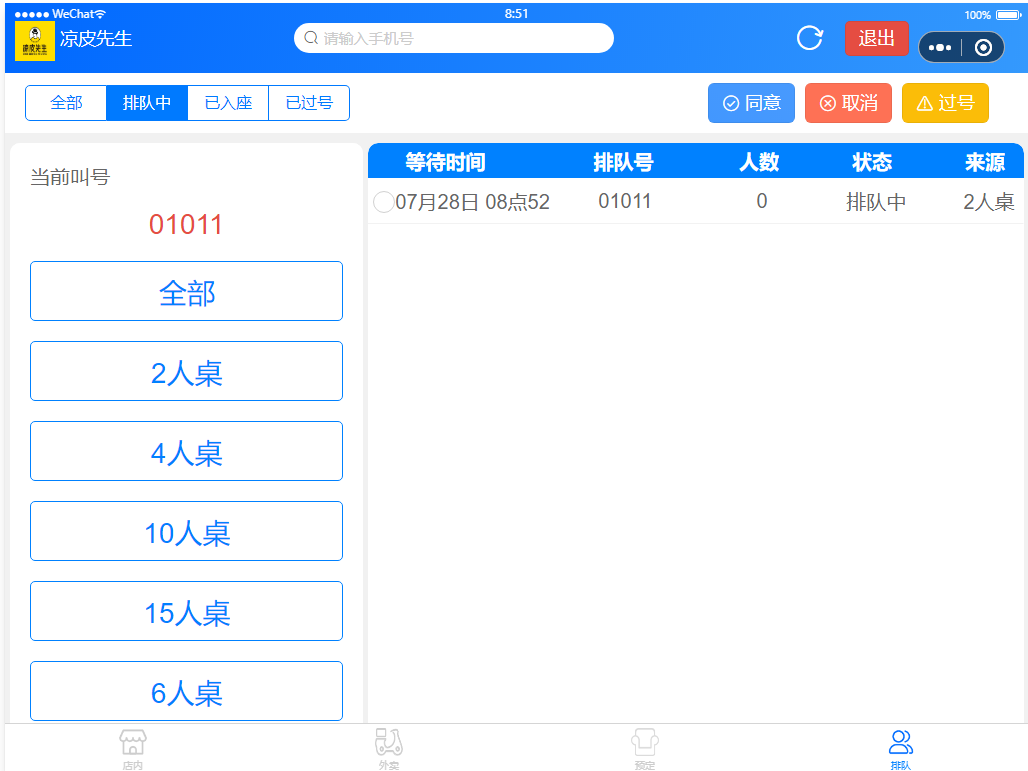Open the 店内 store tab icon
This screenshot has height=771, width=1028.
click(132, 743)
